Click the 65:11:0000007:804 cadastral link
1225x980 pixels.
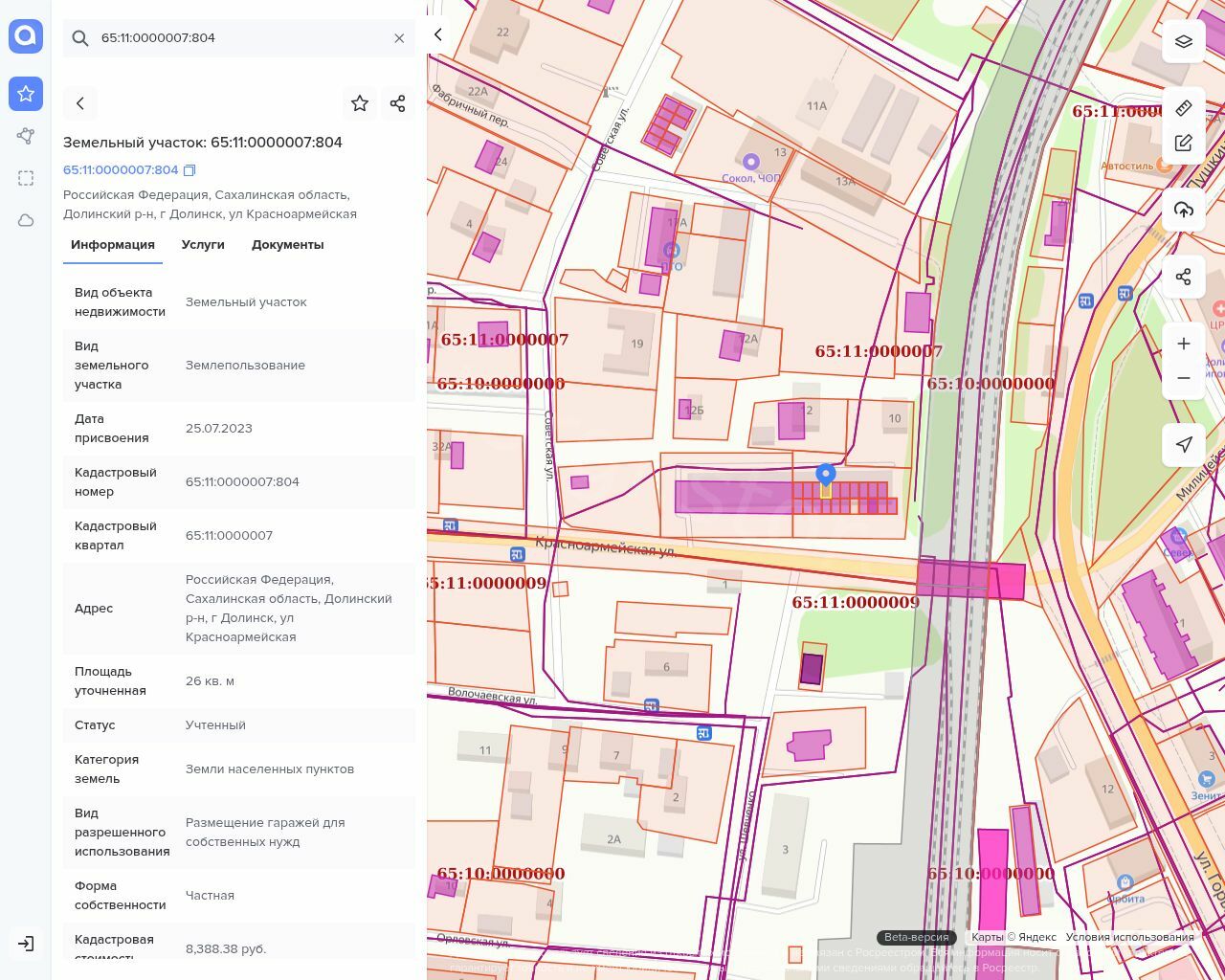click(121, 170)
